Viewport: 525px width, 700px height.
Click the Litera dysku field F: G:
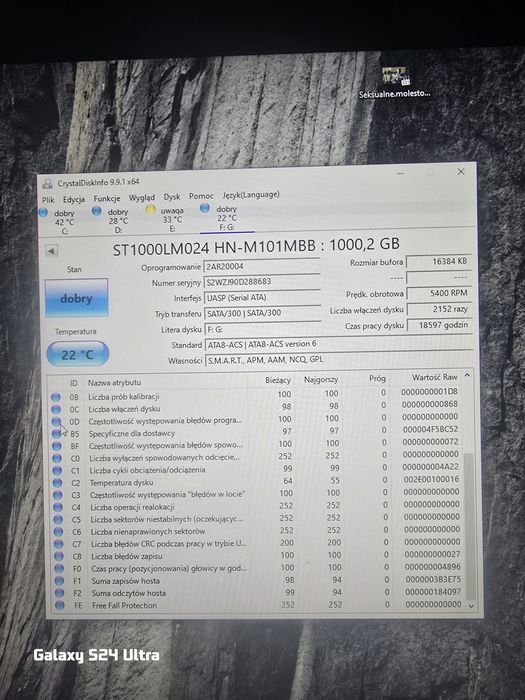pyautogui.click(x=263, y=329)
